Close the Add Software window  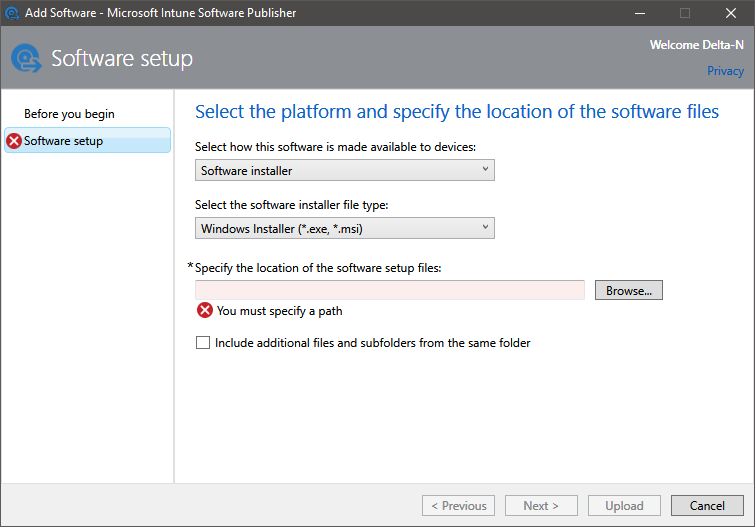[x=730, y=13]
